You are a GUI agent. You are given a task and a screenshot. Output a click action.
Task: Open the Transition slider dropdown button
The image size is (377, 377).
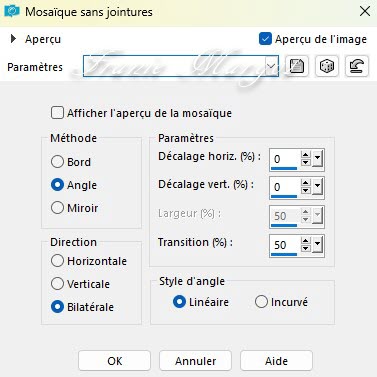pos(317,245)
